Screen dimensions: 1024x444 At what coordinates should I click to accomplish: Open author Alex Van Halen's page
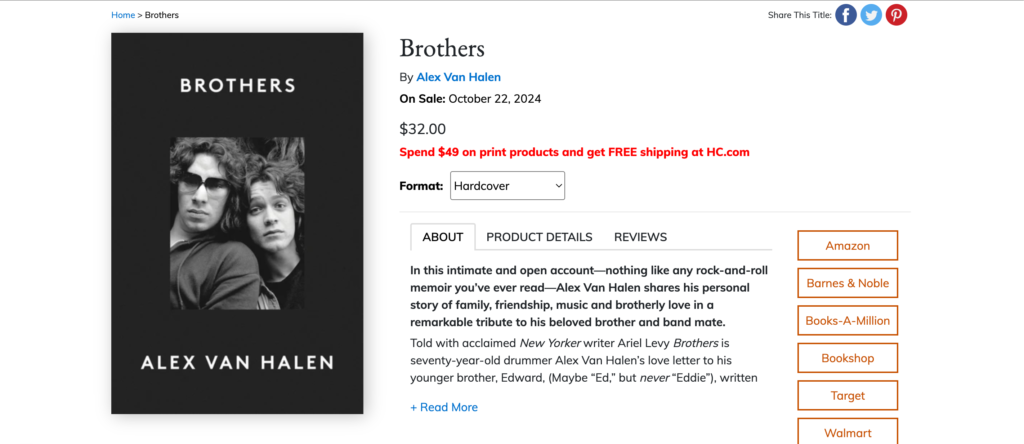pos(458,77)
